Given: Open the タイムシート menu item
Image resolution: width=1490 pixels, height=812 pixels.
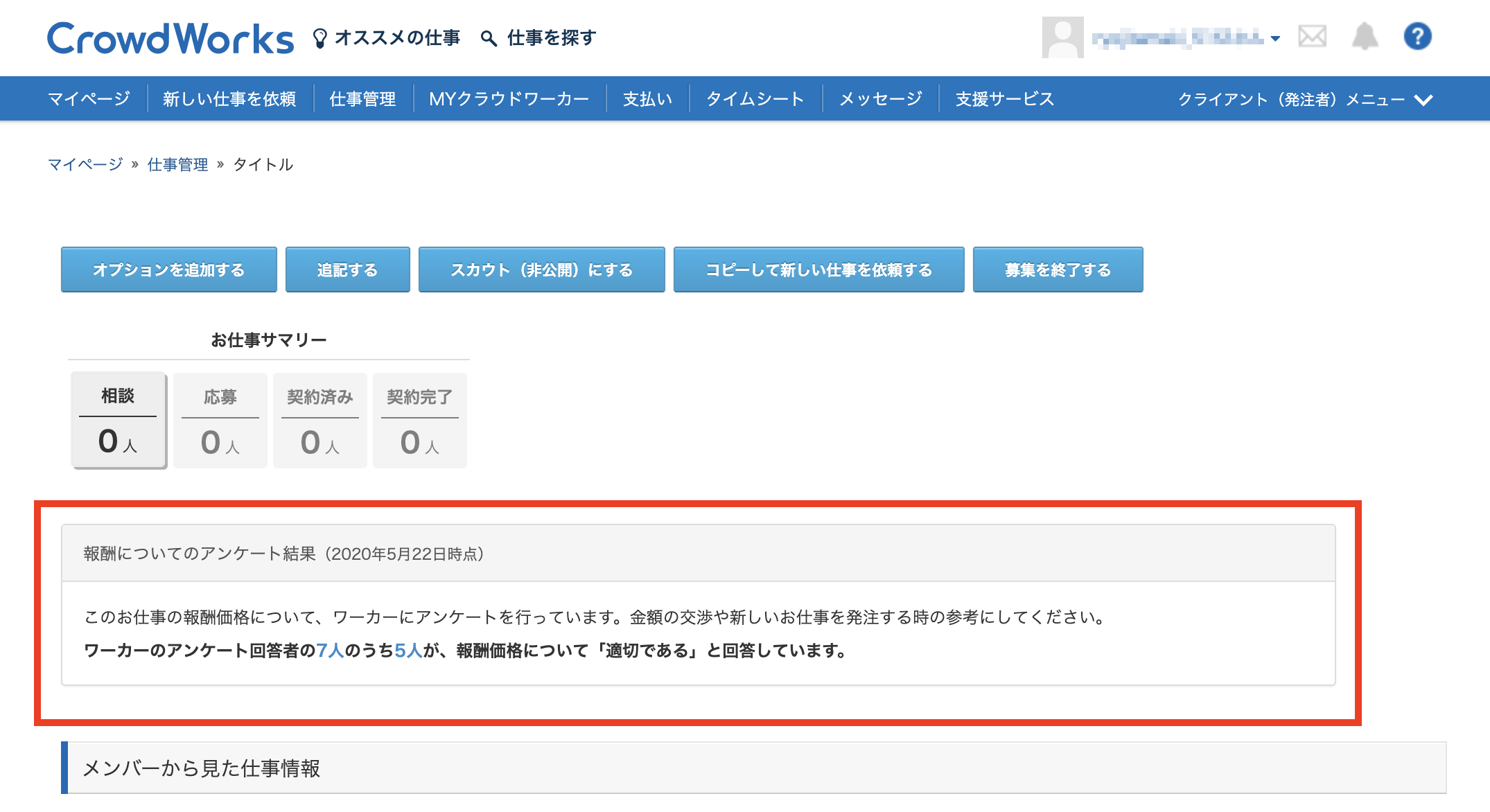Looking at the screenshot, I should point(755,99).
